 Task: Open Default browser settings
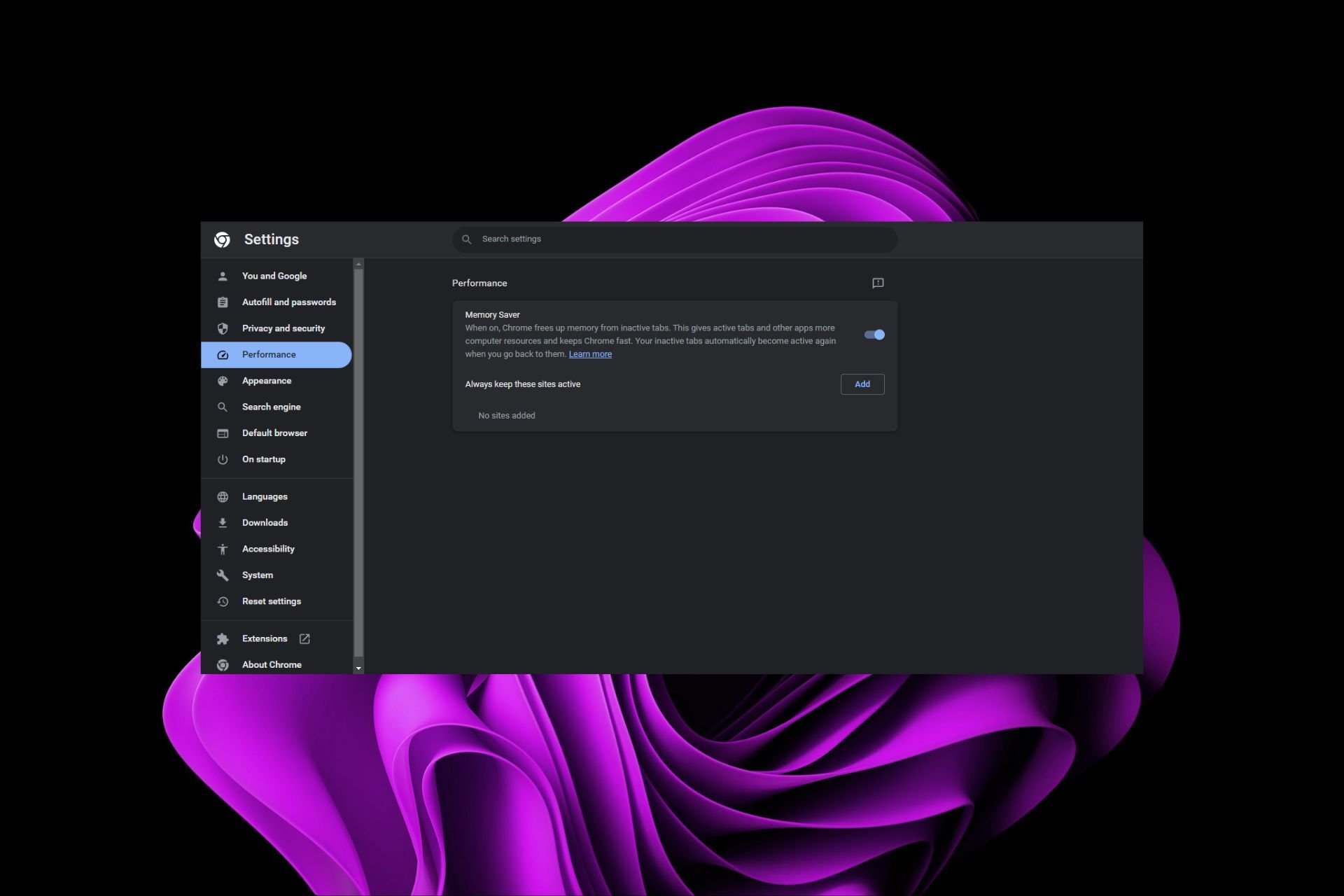pos(276,433)
